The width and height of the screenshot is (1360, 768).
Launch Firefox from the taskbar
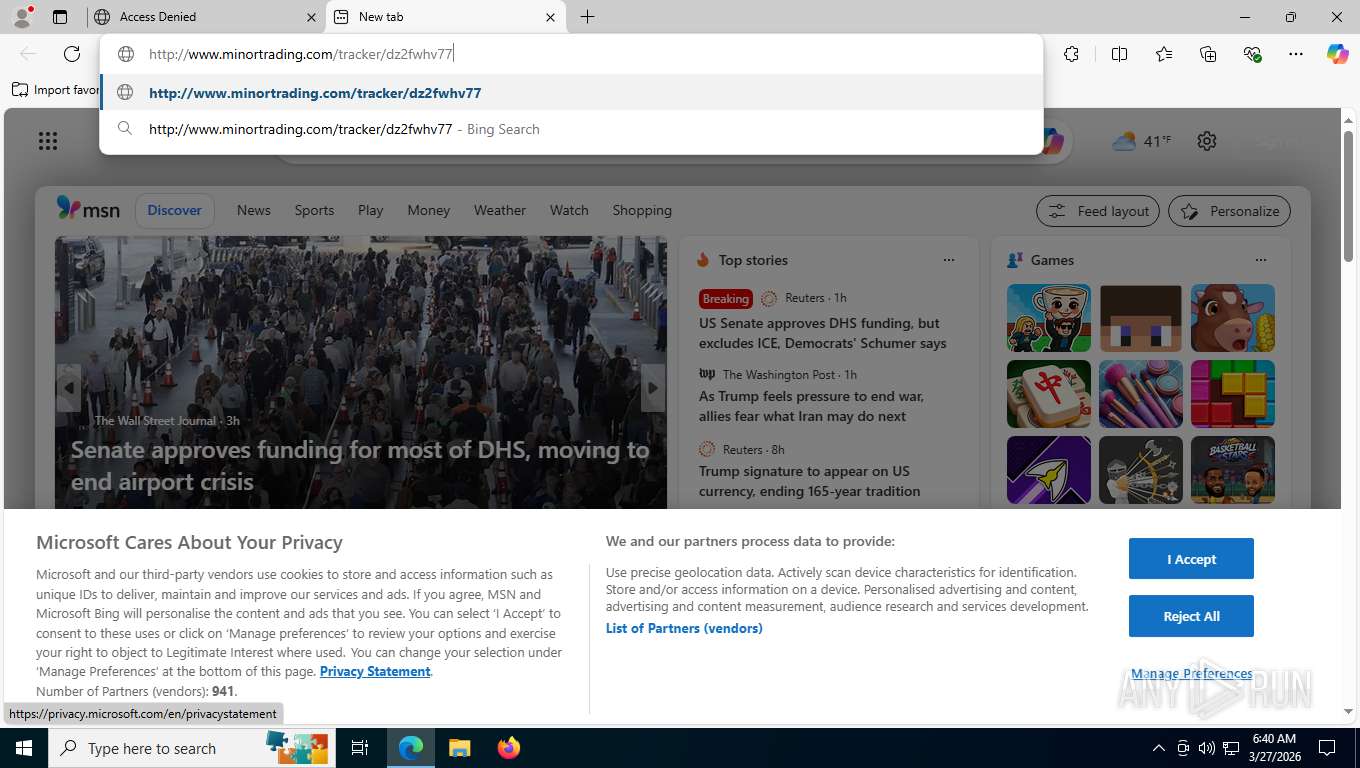pos(509,748)
